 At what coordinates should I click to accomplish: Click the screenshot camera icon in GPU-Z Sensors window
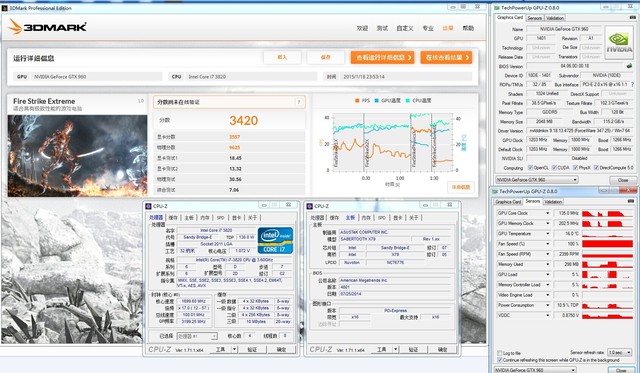631,201
